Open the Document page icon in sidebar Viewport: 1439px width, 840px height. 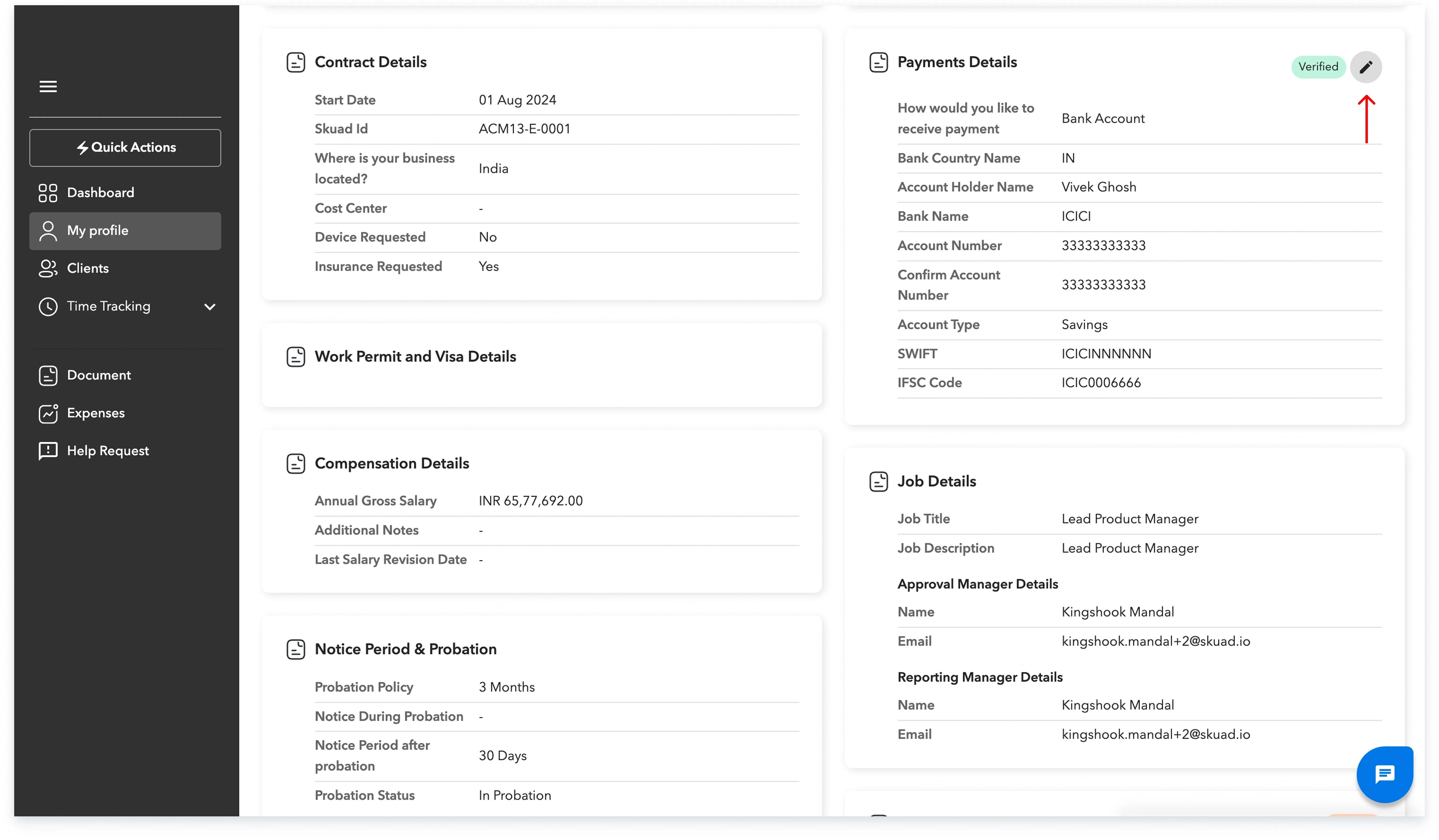[48, 375]
